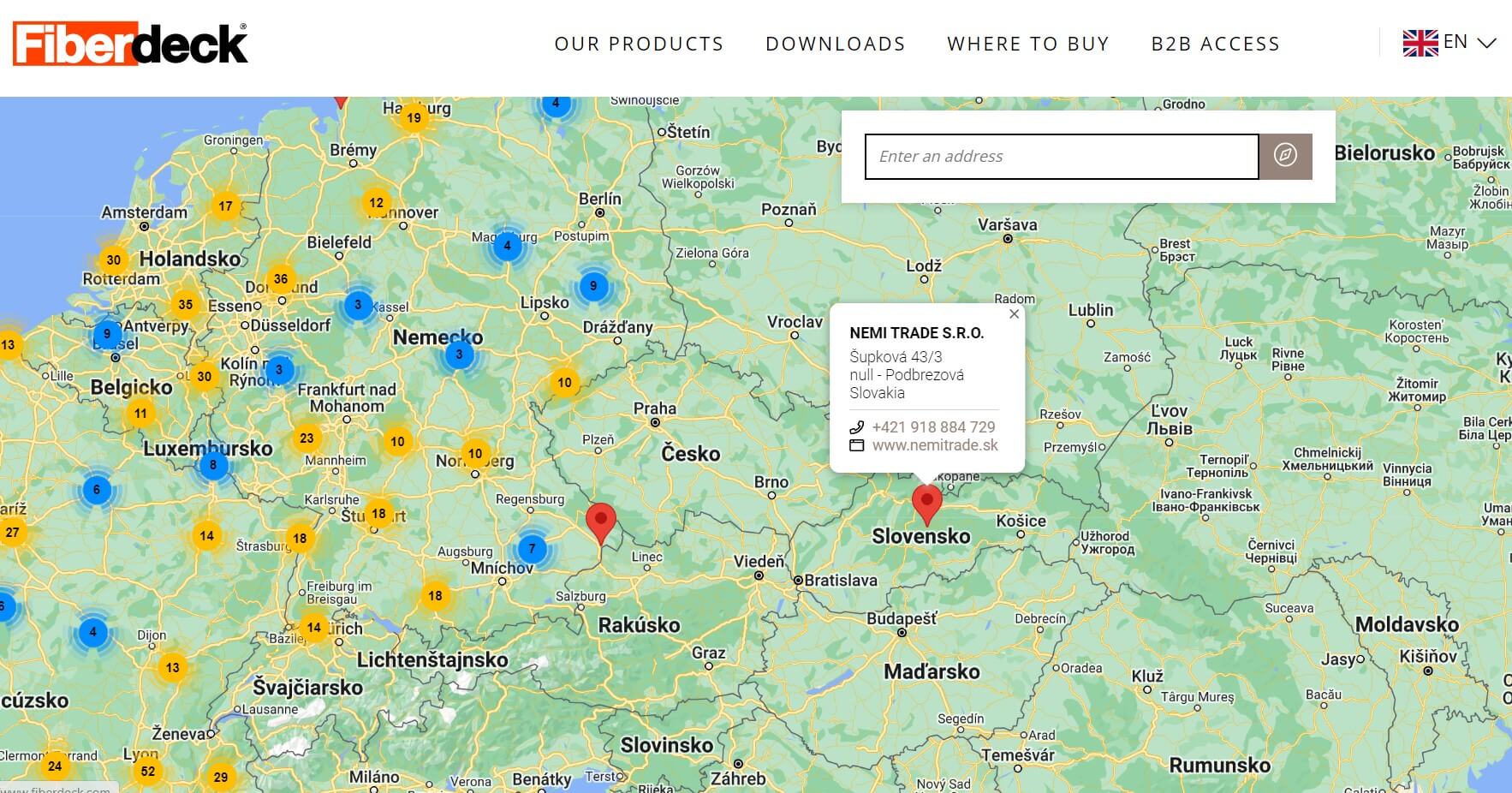Click the compass locate-me button
This screenshot has height=793, width=1512.
point(1285,156)
